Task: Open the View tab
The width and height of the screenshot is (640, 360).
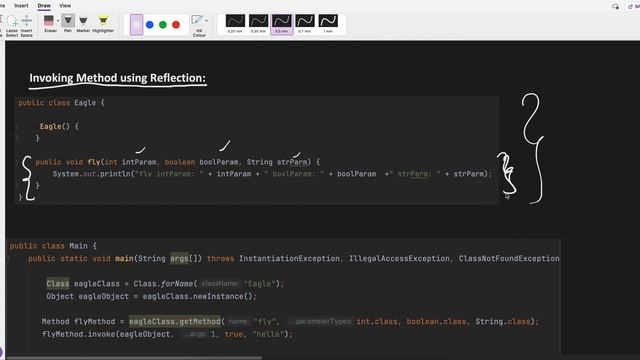Action: [x=65, y=6]
